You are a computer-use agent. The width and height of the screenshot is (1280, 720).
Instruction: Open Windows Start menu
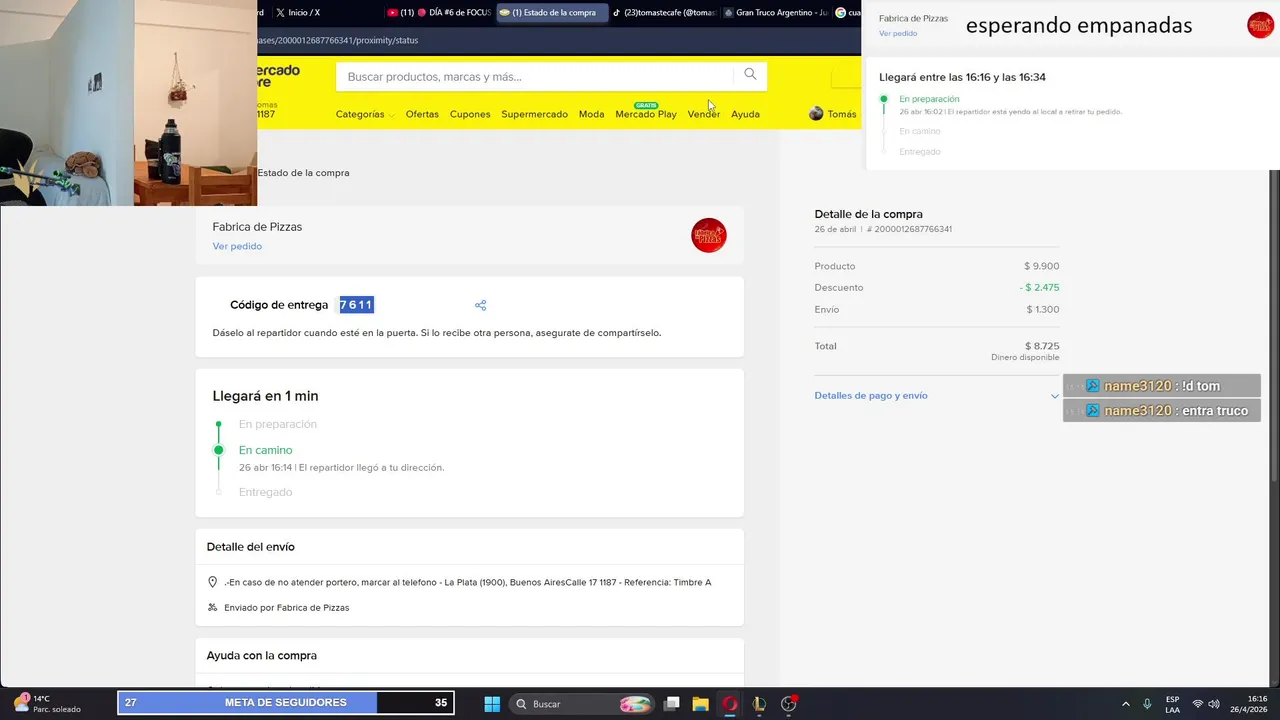492,704
